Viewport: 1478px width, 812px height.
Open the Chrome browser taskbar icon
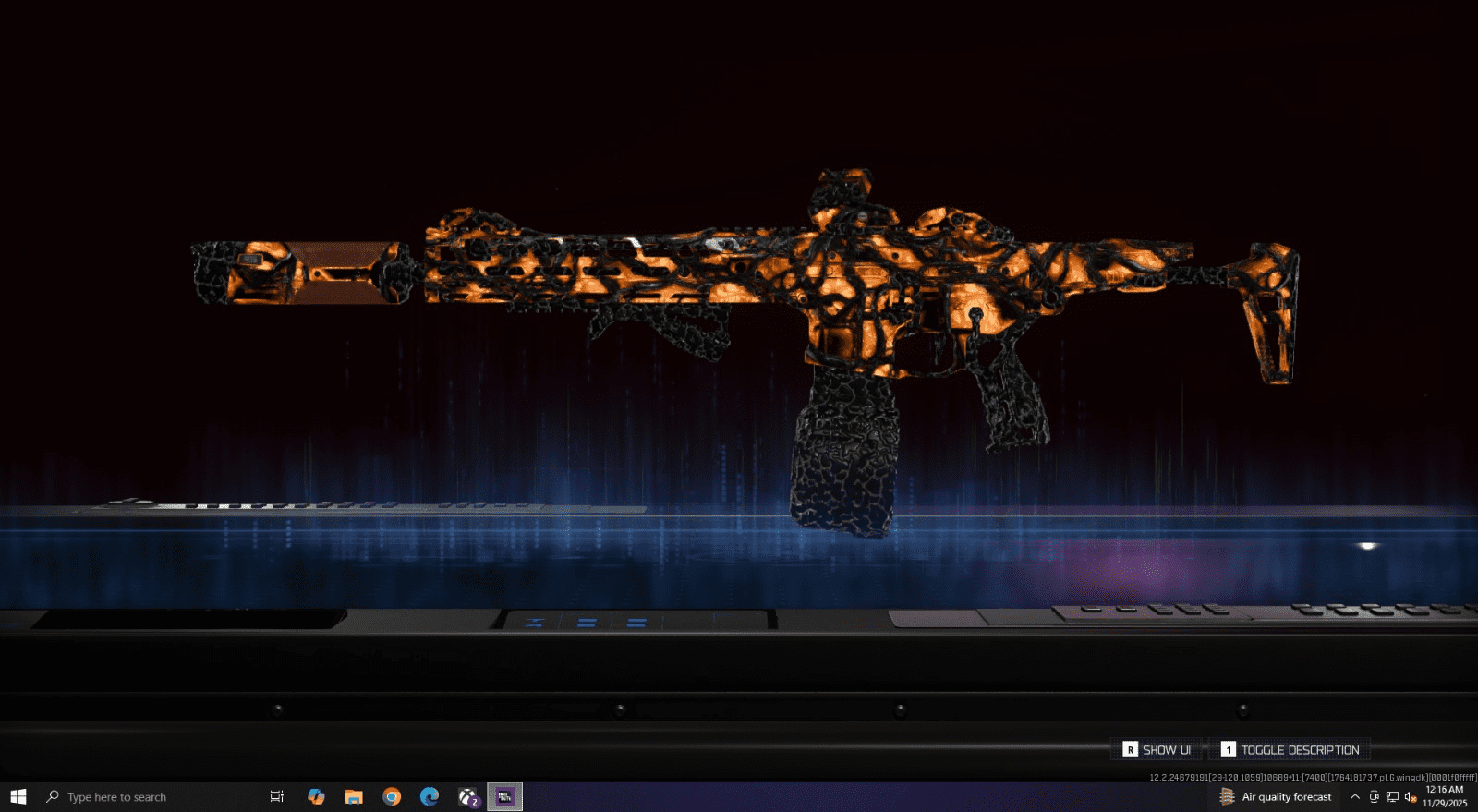[392, 796]
